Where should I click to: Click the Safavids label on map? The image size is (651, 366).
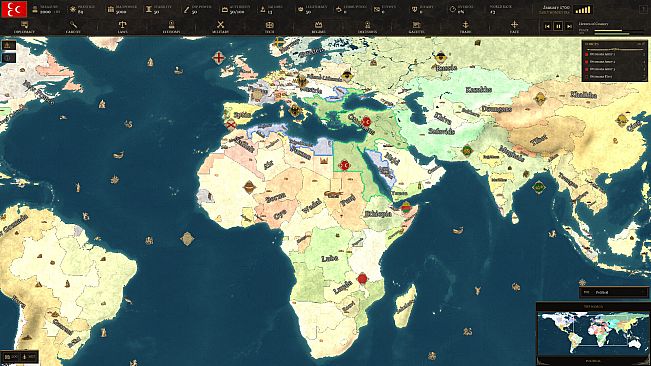(x=441, y=131)
